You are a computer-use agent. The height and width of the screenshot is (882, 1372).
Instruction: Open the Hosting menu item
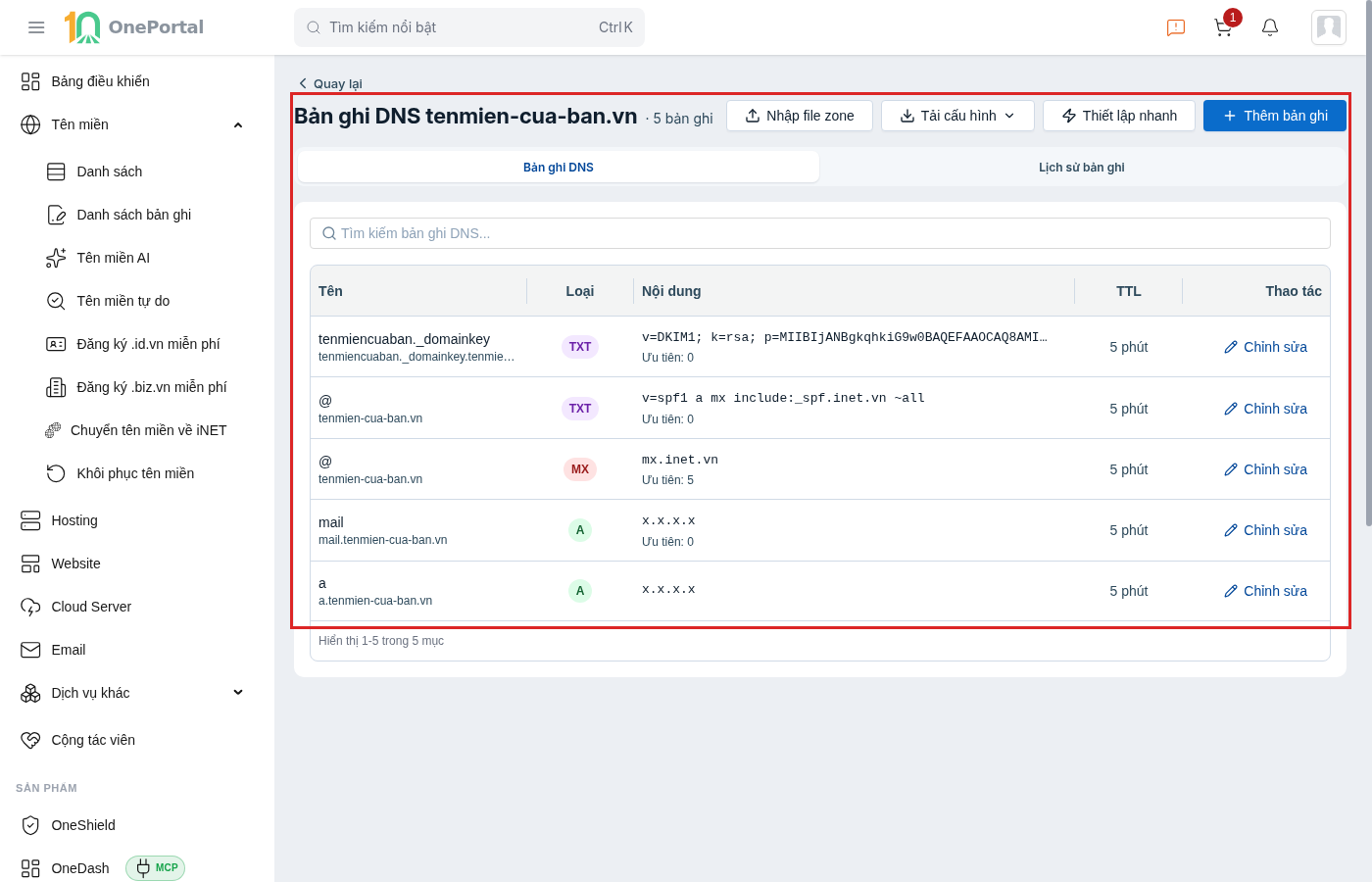tap(74, 520)
